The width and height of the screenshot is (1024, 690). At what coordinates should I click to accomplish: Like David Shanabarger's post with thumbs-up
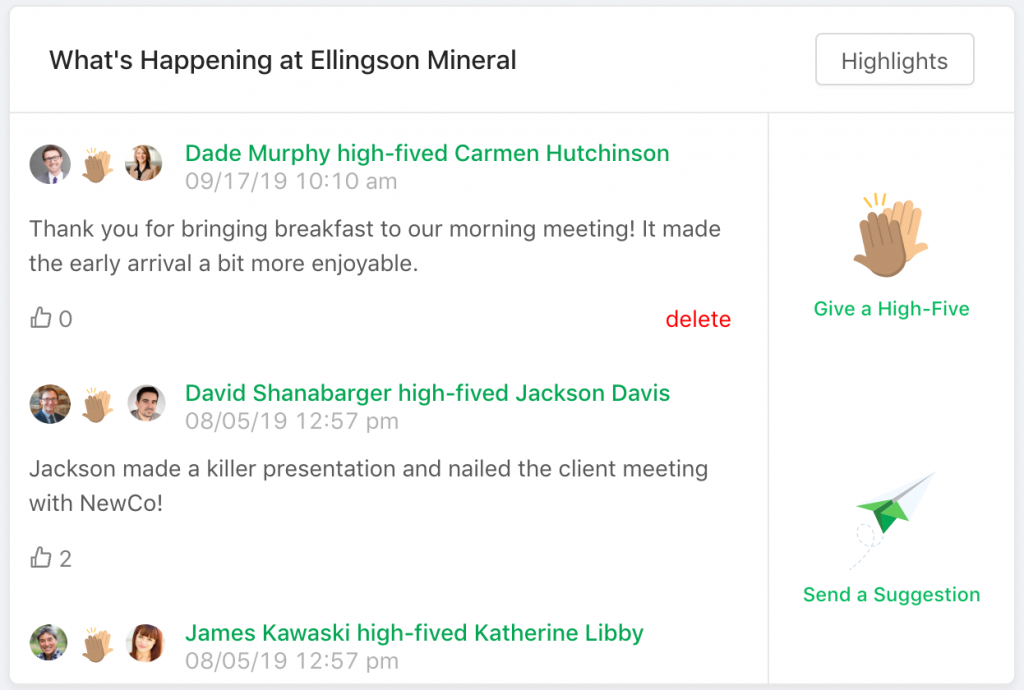[40, 557]
